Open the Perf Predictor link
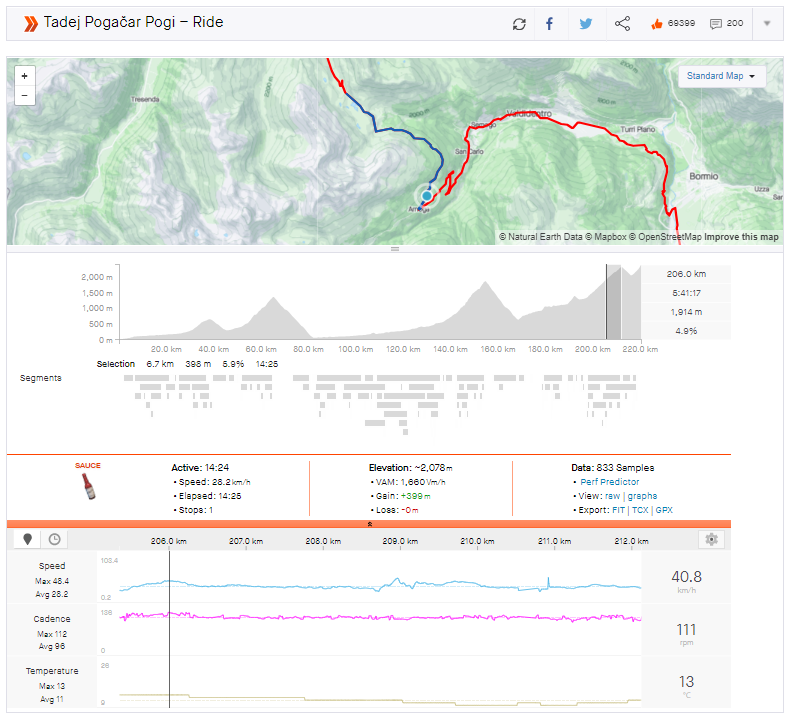Image resolution: width=791 pixels, height=718 pixels. (x=609, y=482)
